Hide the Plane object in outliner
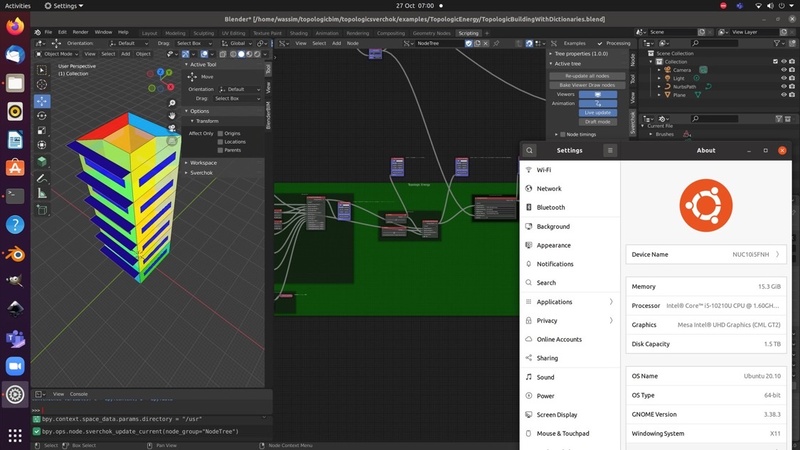This screenshot has width=800, height=450. pos(784,94)
